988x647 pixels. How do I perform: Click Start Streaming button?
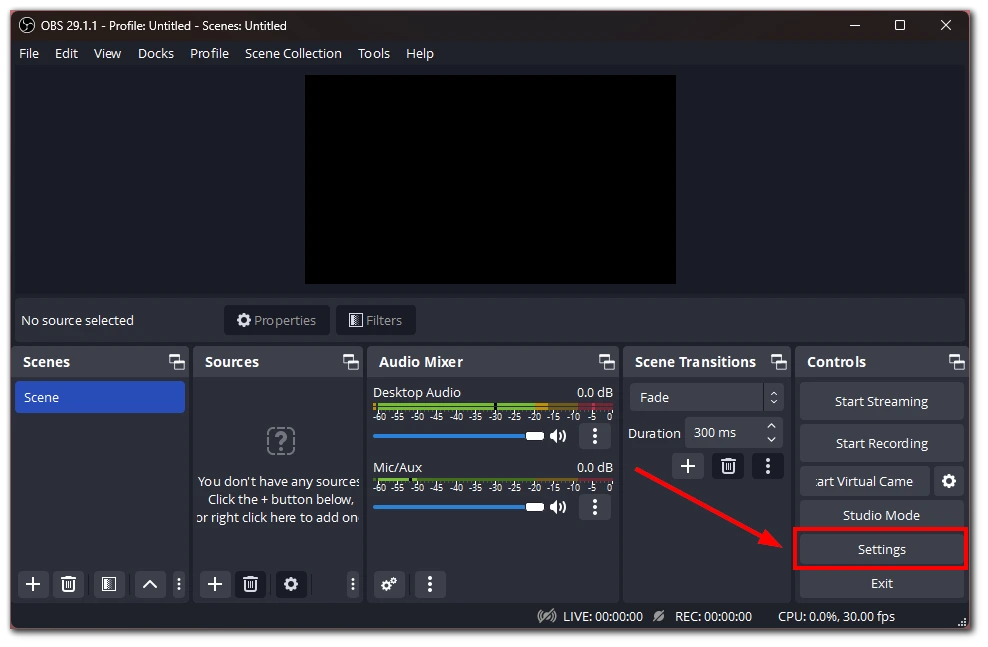click(x=882, y=401)
